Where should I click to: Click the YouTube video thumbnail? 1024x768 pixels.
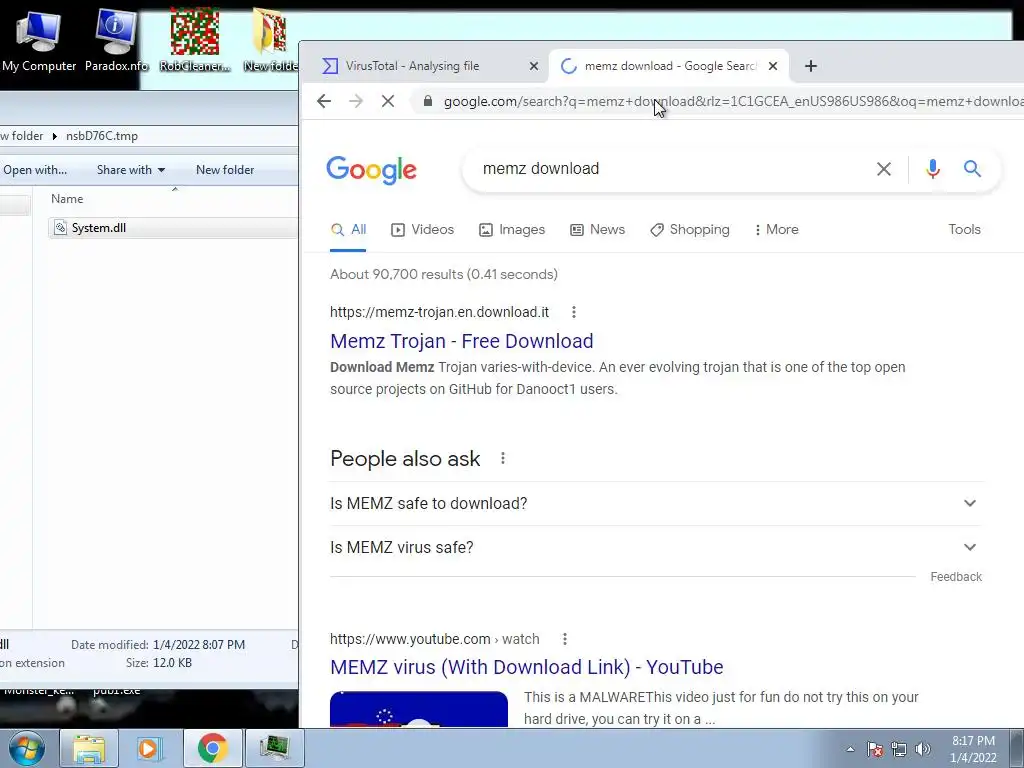click(x=419, y=709)
